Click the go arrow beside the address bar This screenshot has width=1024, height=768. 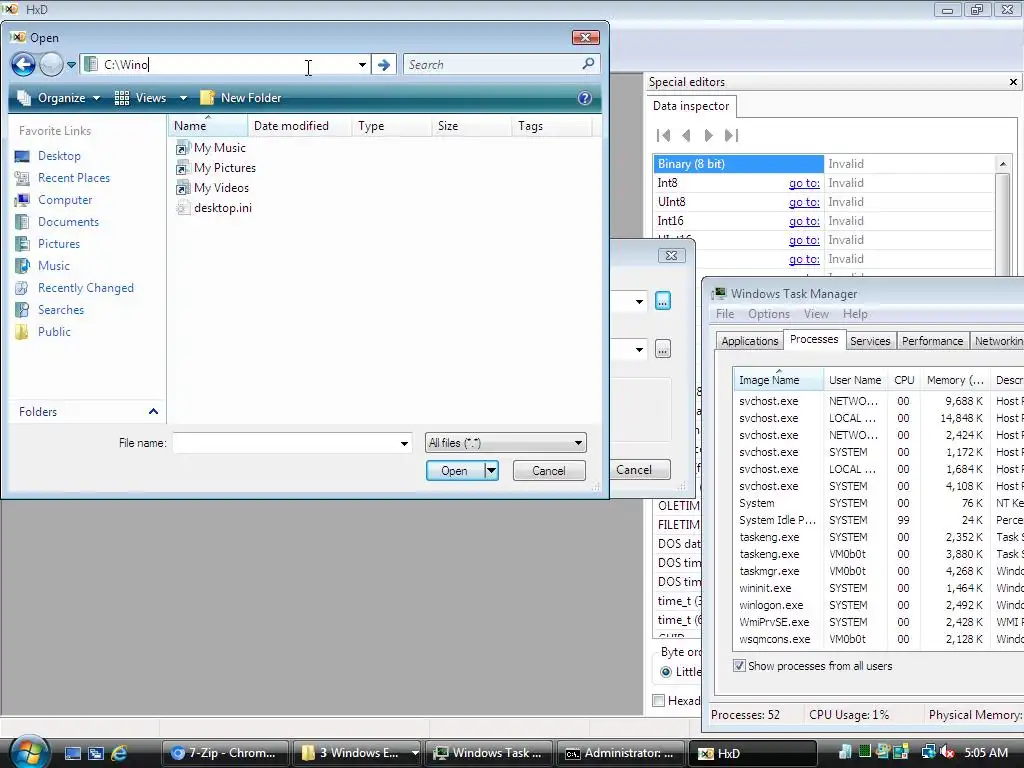pyautogui.click(x=384, y=65)
